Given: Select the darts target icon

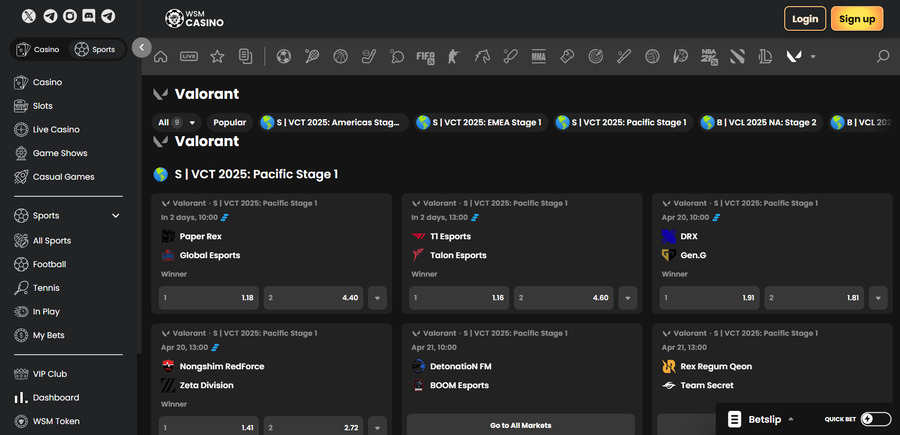Looking at the screenshot, I should coord(595,56).
